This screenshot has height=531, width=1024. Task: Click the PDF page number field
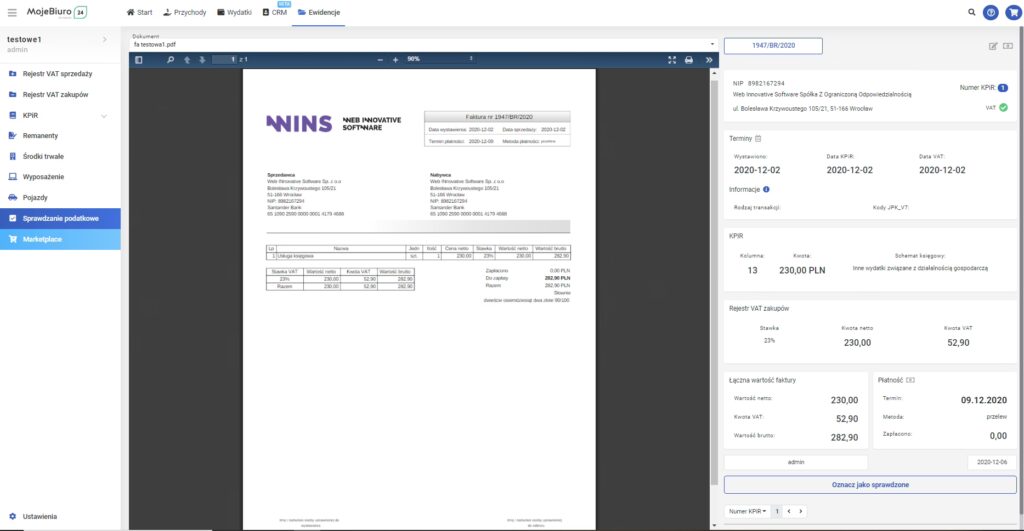point(225,60)
